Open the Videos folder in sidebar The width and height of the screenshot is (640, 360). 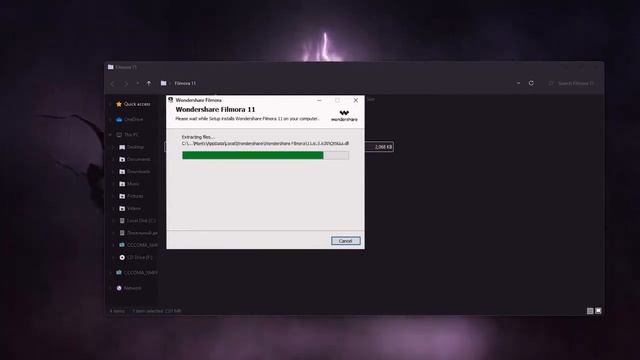pyautogui.click(x=133, y=208)
